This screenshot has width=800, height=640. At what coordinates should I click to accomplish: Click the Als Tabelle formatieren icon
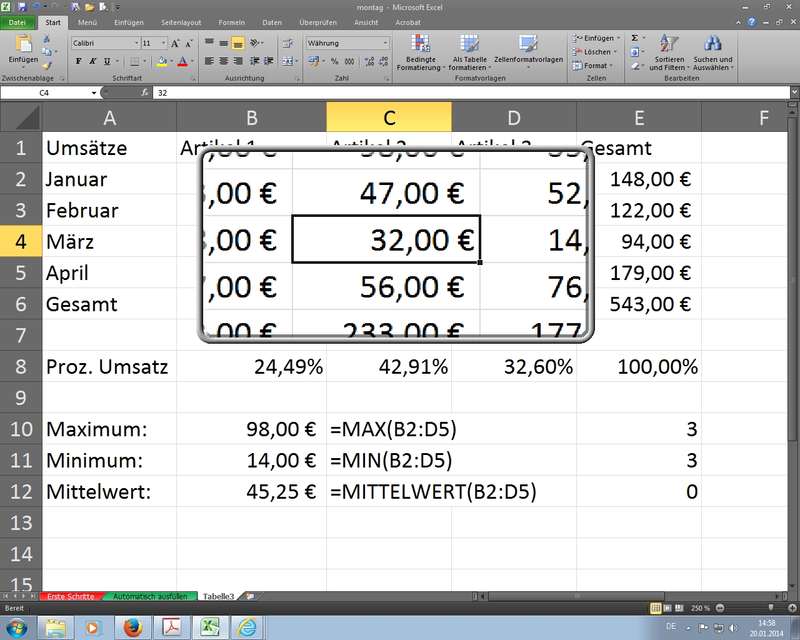(x=469, y=46)
